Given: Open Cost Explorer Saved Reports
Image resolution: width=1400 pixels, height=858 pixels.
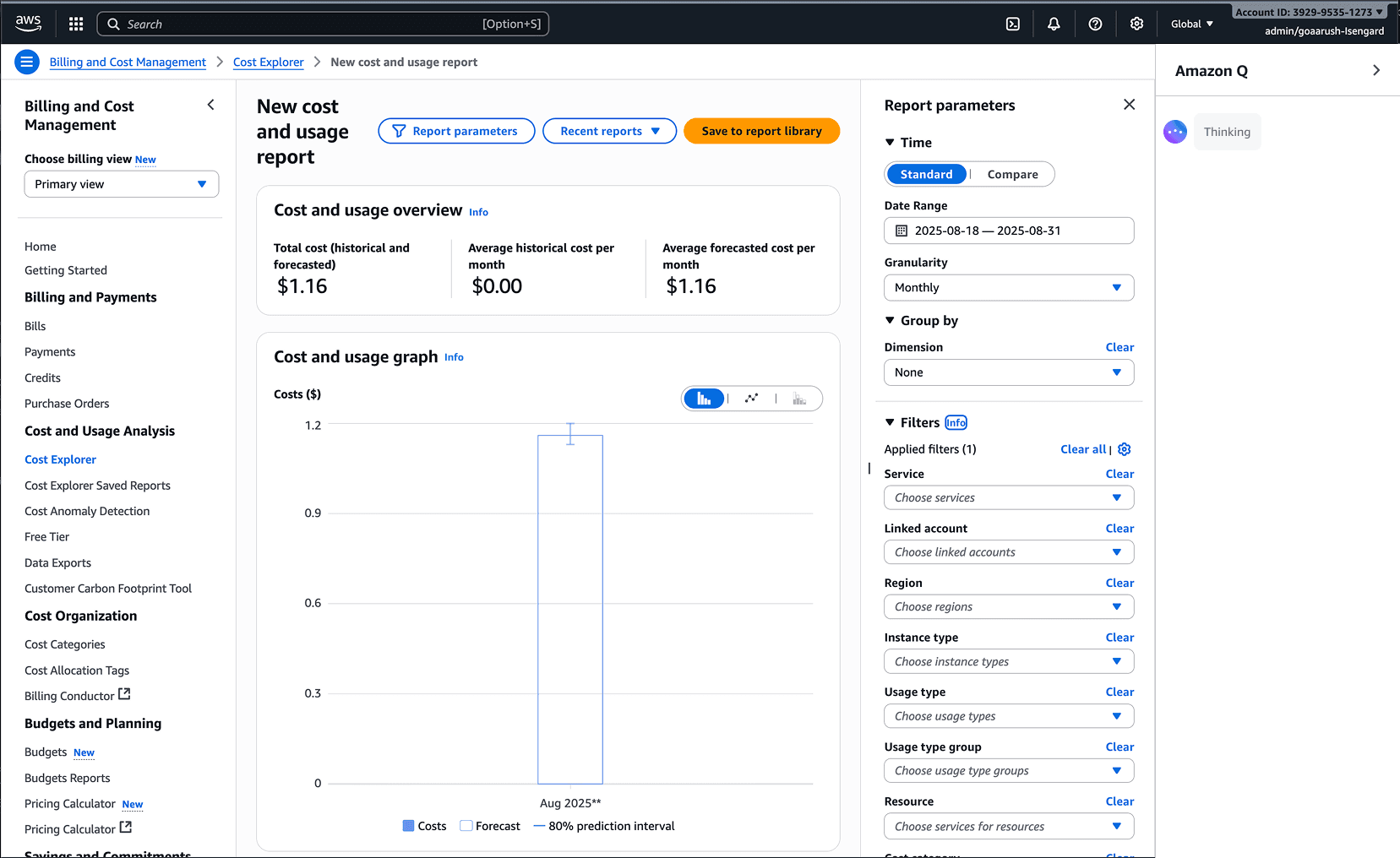Looking at the screenshot, I should pyautogui.click(x=97, y=486).
